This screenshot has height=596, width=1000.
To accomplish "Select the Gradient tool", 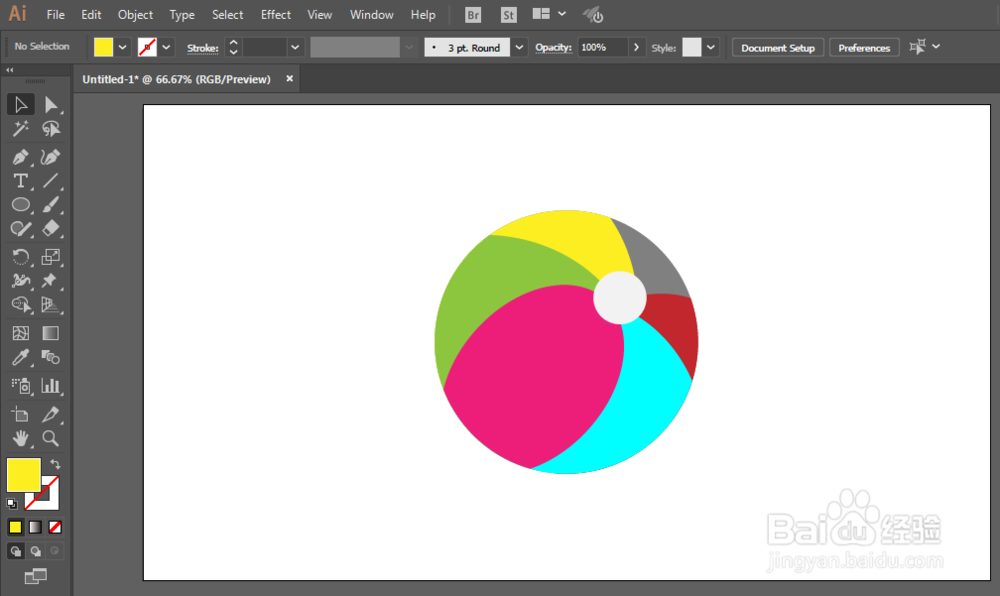I will coord(50,333).
